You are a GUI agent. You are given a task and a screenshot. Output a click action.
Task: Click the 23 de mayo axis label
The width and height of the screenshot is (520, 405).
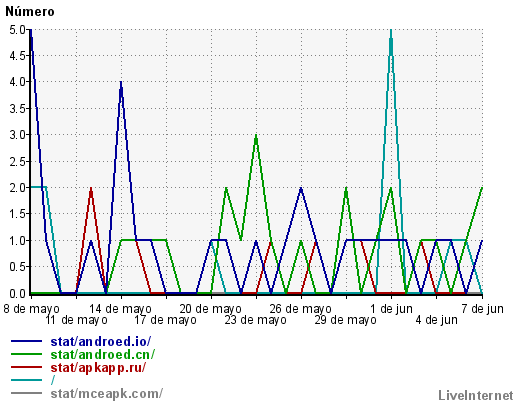[x=255, y=320]
